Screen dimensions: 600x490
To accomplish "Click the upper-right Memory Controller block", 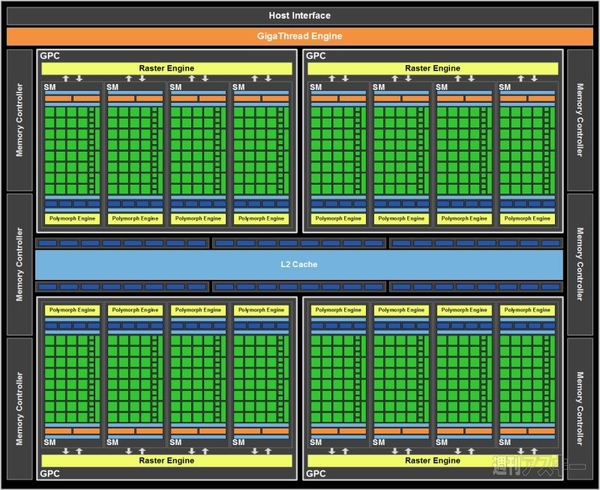I will click(x=580, y=120).
